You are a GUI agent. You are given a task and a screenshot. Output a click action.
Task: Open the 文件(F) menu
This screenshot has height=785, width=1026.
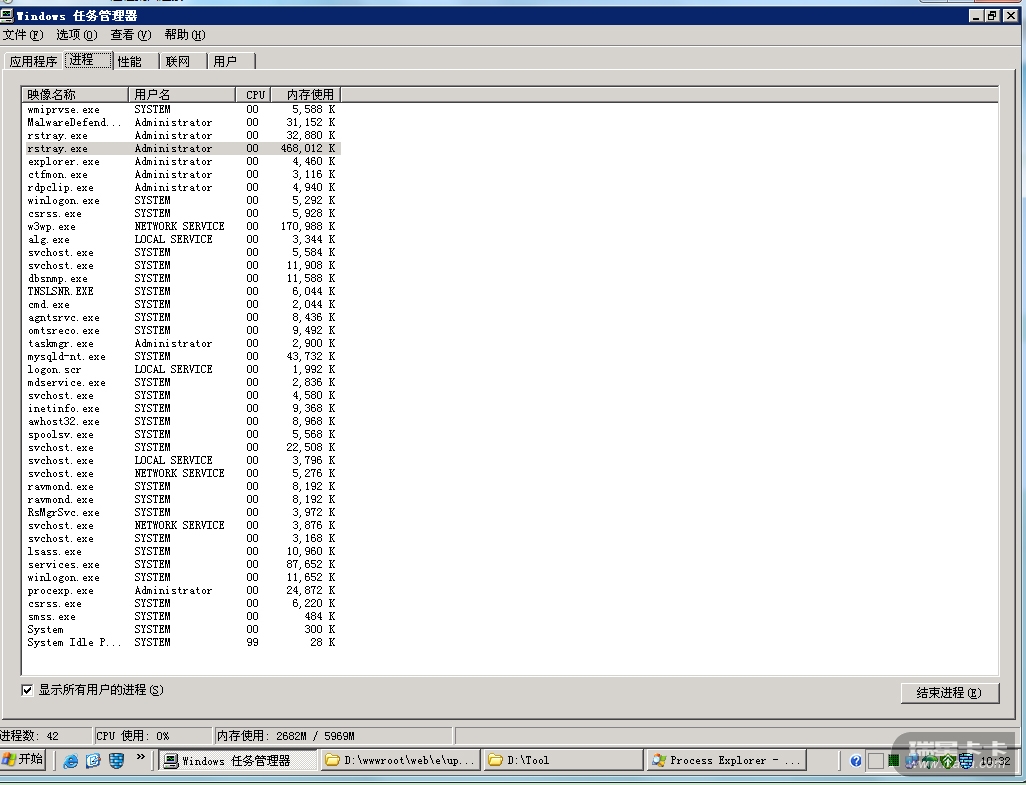point(23,35)
